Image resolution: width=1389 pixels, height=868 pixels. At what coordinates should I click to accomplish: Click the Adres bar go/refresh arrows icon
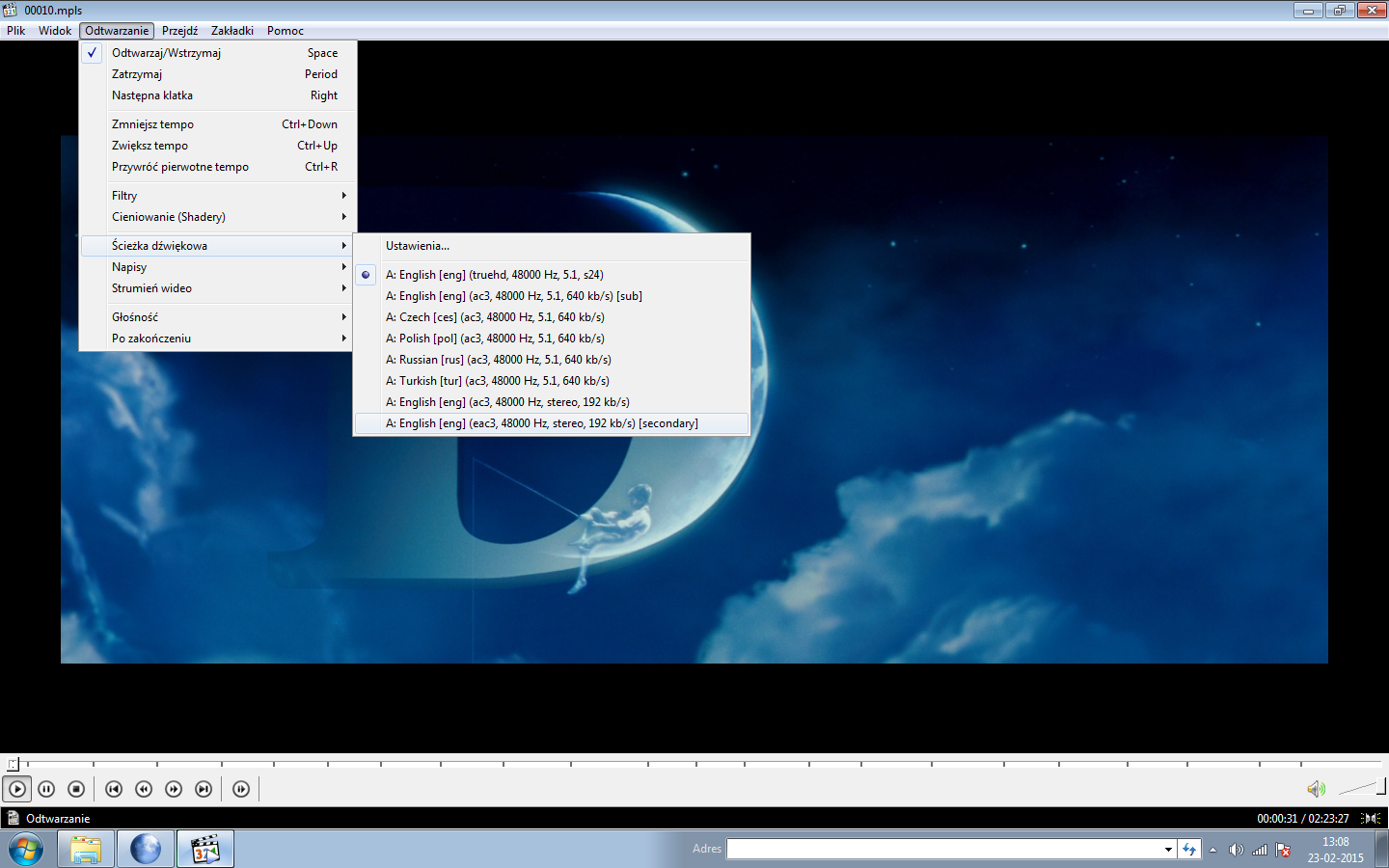1189,849
